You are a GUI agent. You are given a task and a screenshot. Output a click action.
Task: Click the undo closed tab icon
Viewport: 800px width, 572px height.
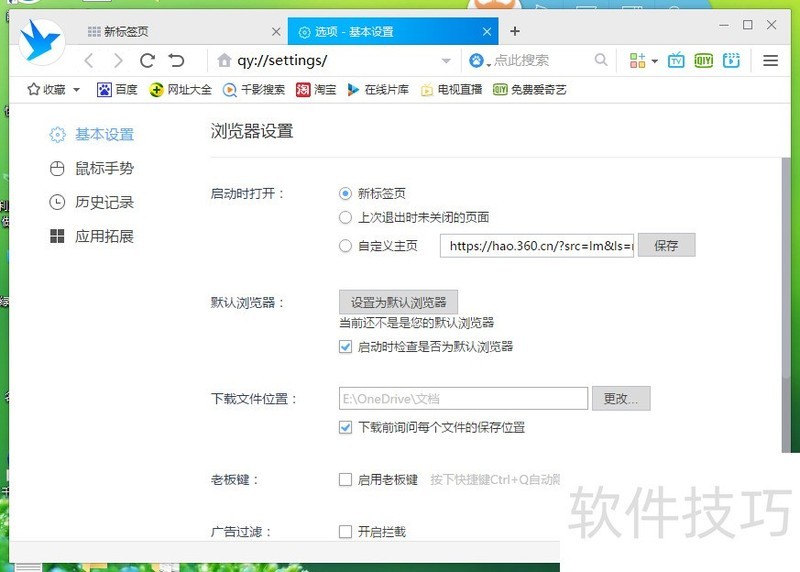[177, 61]
